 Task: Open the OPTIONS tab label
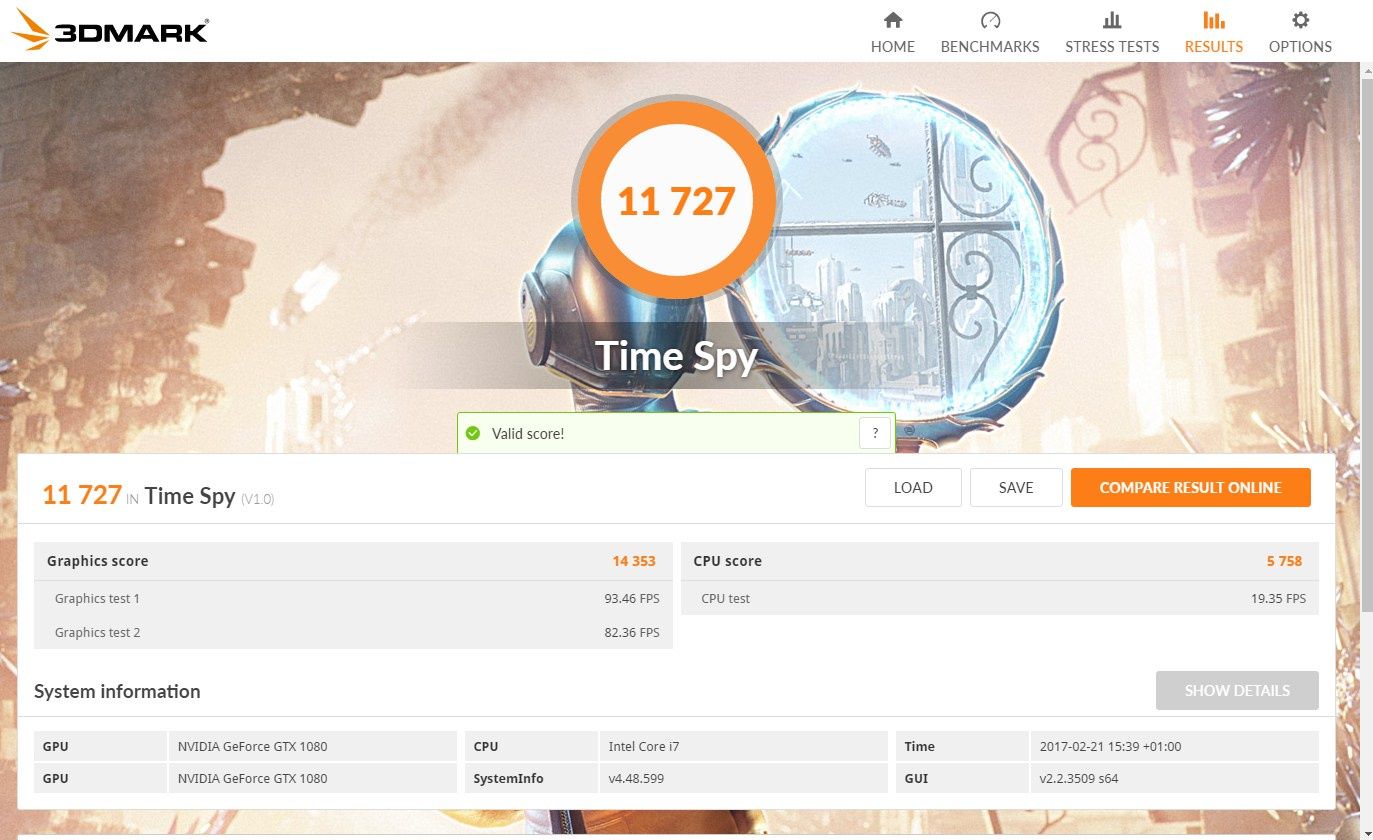[x=1300, y=47]
